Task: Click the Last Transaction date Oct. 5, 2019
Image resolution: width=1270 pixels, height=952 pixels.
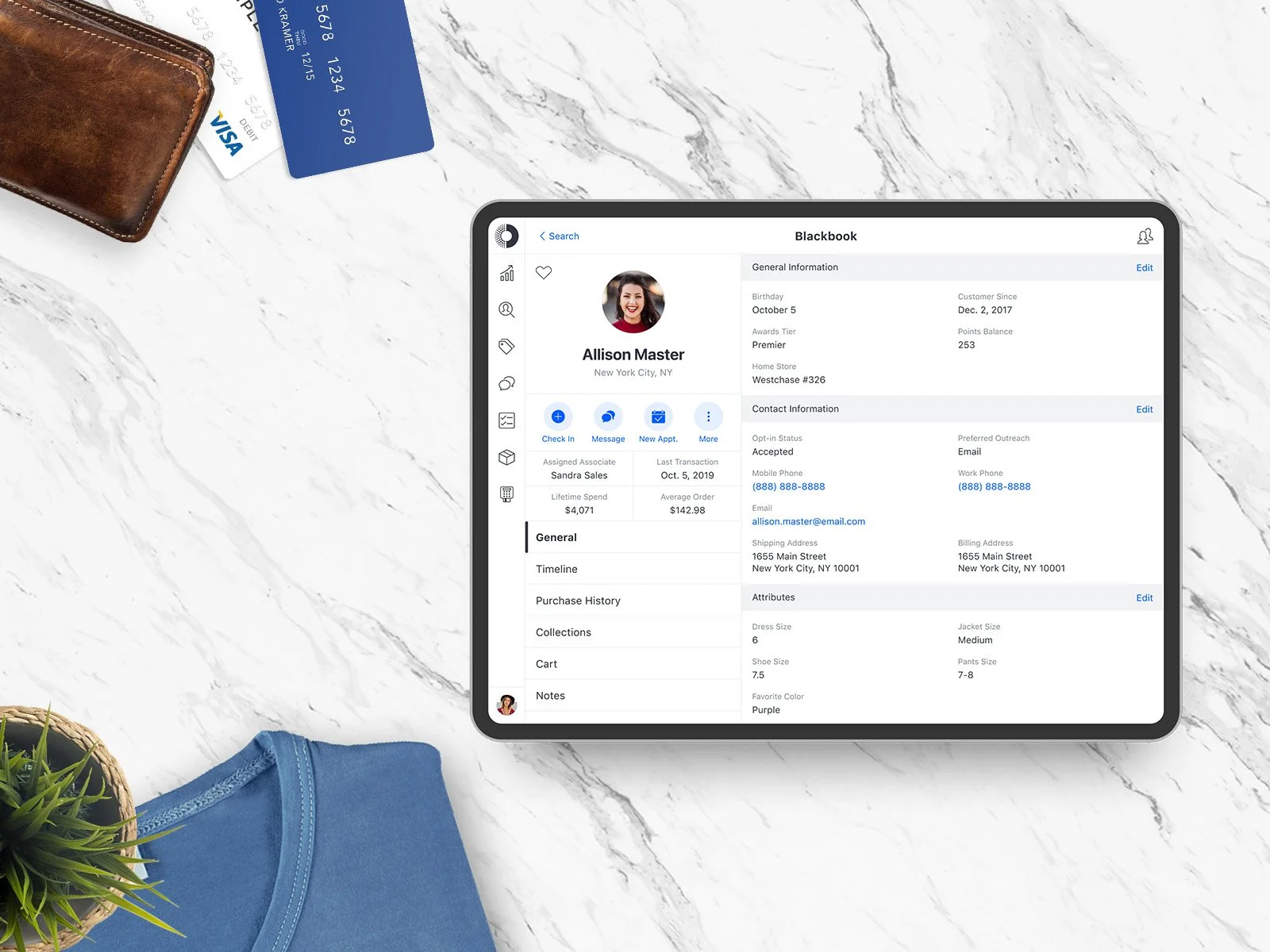Action: [x=687, y=475]
